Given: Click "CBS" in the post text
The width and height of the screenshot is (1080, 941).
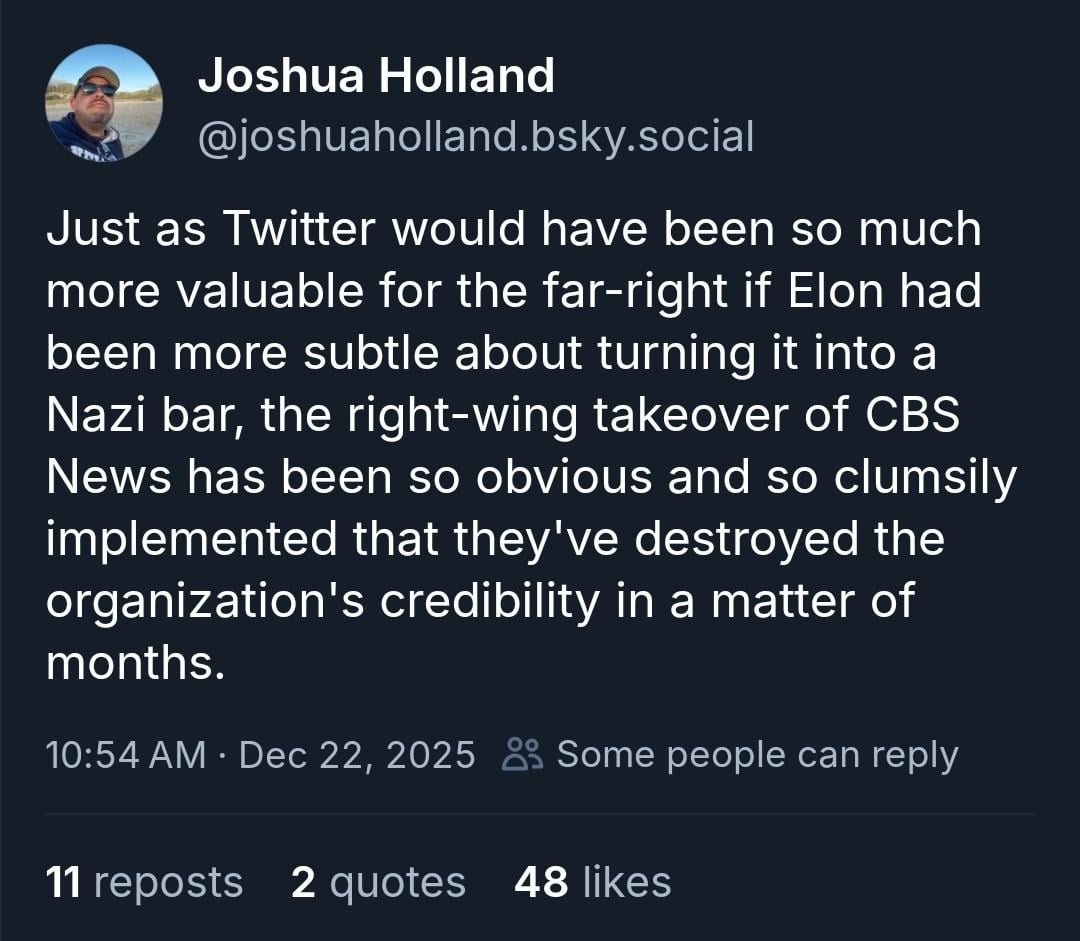Looking at the screenshot, I should (x=911, y=416).
